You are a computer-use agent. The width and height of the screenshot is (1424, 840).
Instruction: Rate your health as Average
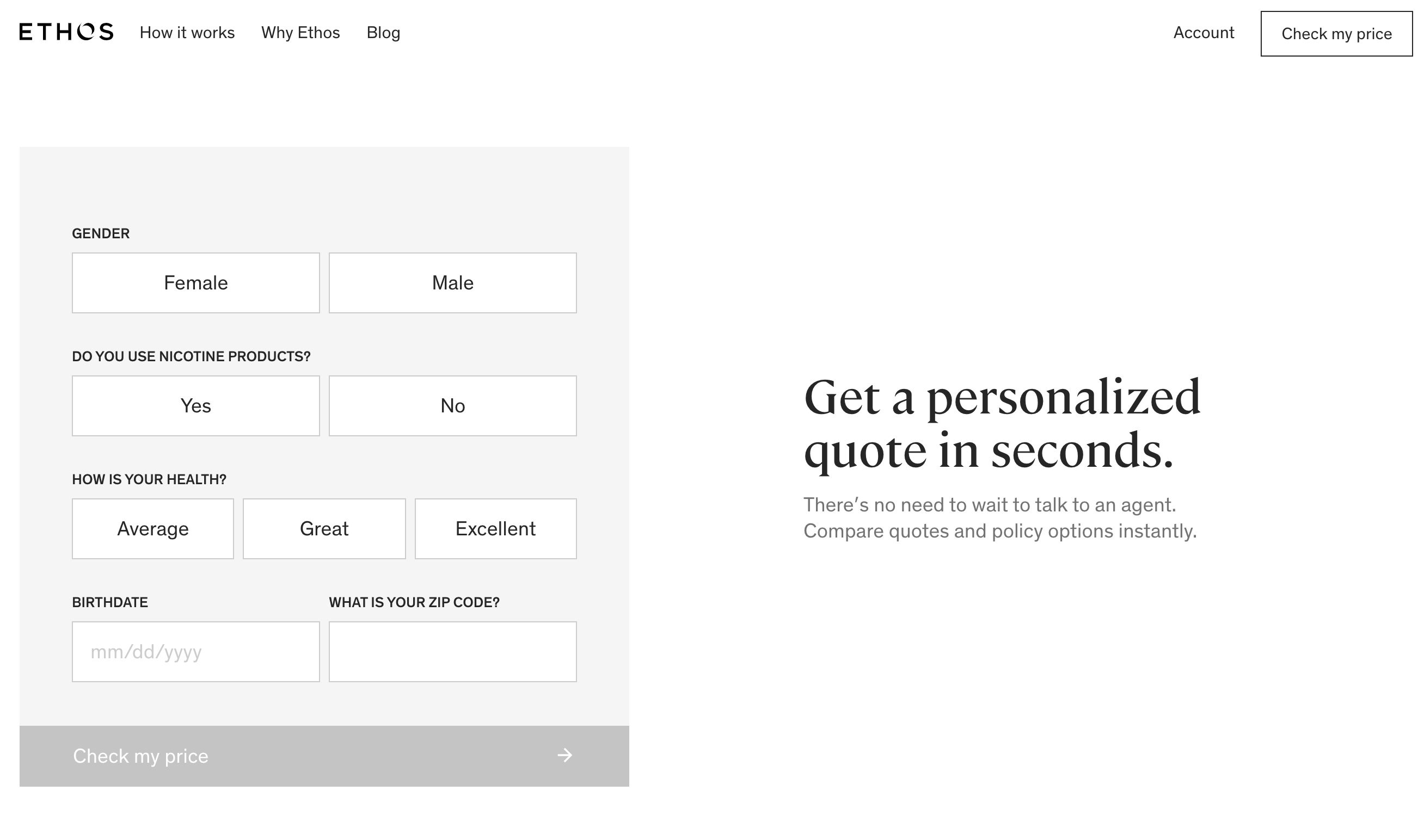(x=152, y=529)
